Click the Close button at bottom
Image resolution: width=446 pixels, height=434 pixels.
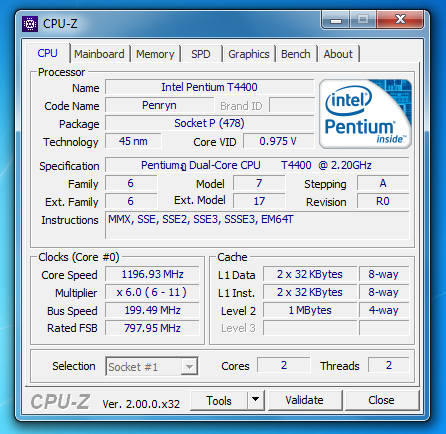(381, 400)
